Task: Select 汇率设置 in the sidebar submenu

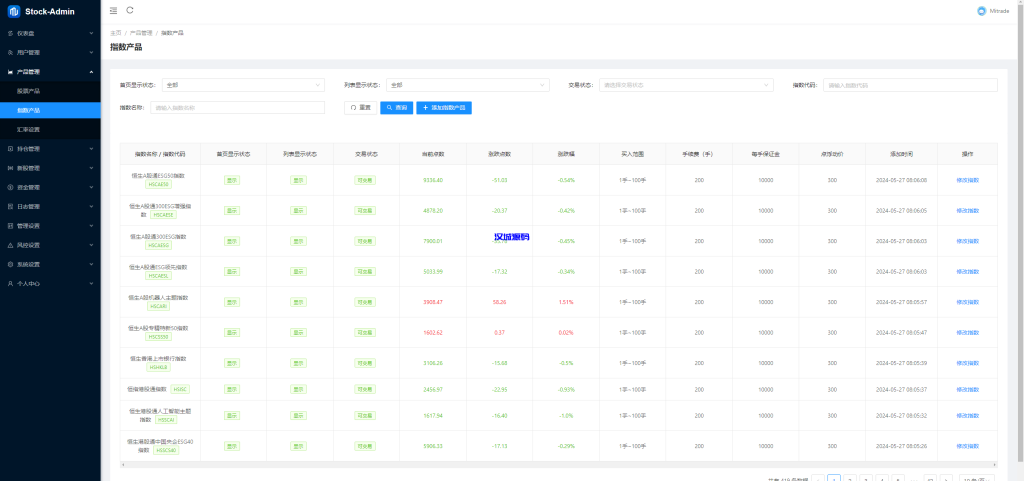Action: tap(29, 129)
